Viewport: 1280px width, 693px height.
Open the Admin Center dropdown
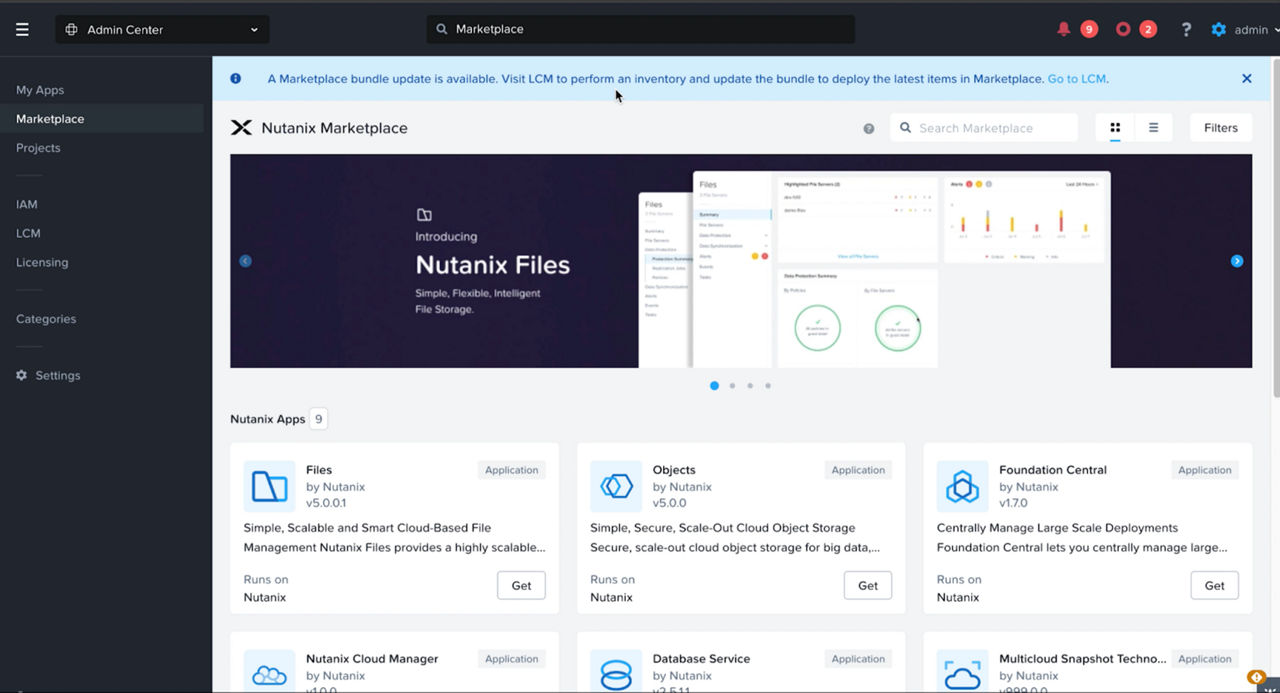pyautogui.click(x=161, y=29)
